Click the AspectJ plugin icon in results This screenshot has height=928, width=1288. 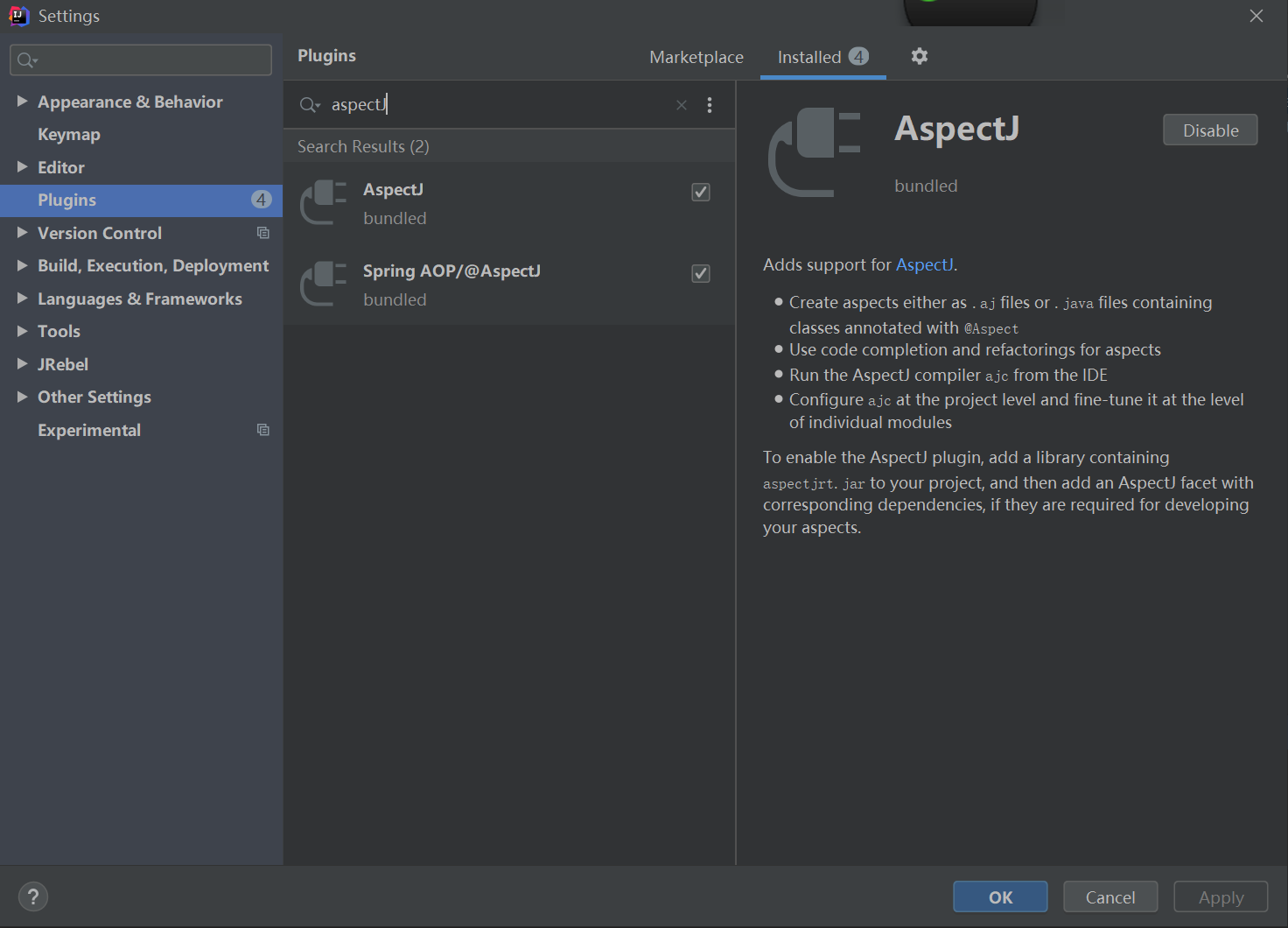point(323,203)
